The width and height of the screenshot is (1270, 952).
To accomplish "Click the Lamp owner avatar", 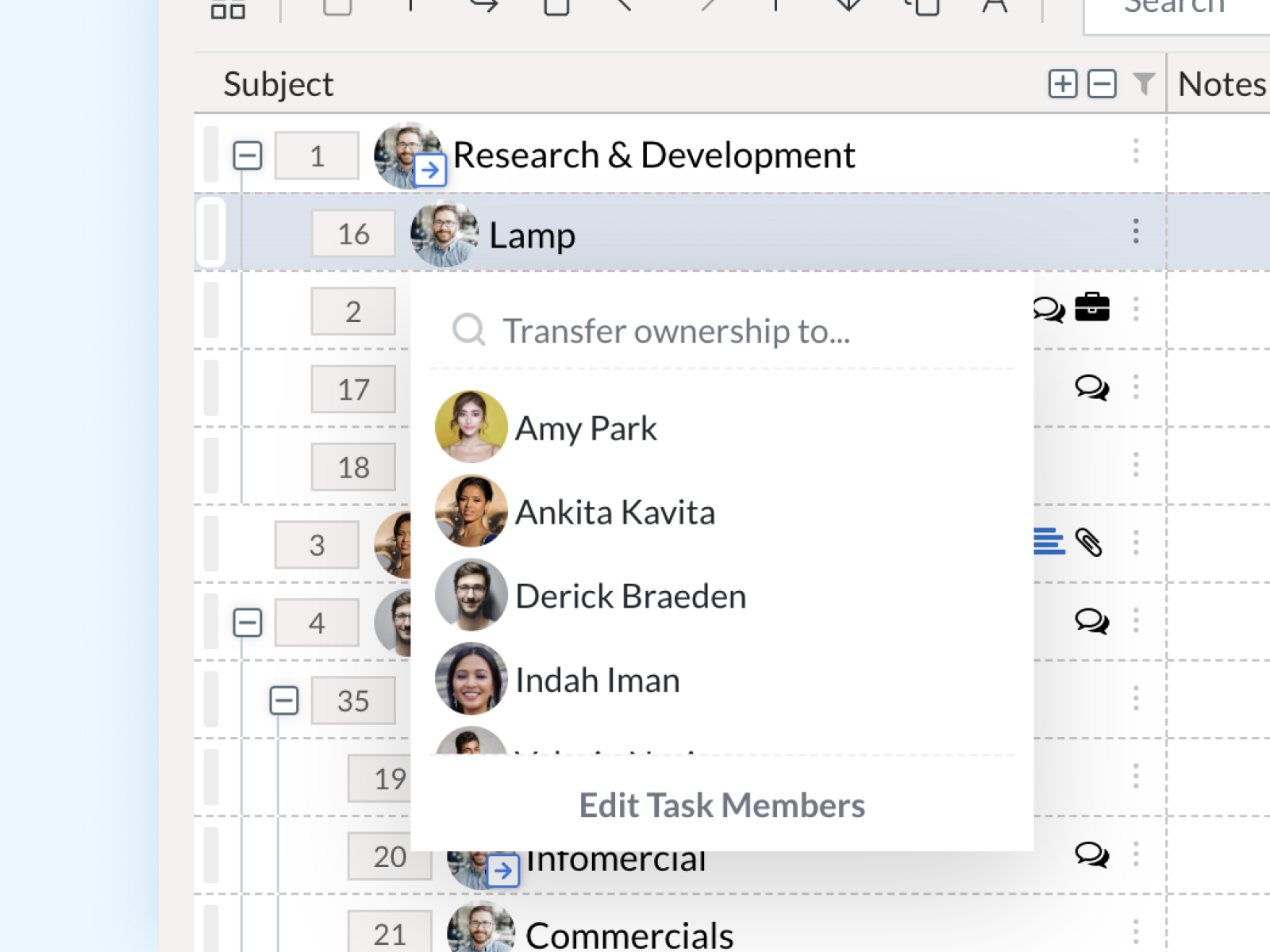I will pos(444,235).
